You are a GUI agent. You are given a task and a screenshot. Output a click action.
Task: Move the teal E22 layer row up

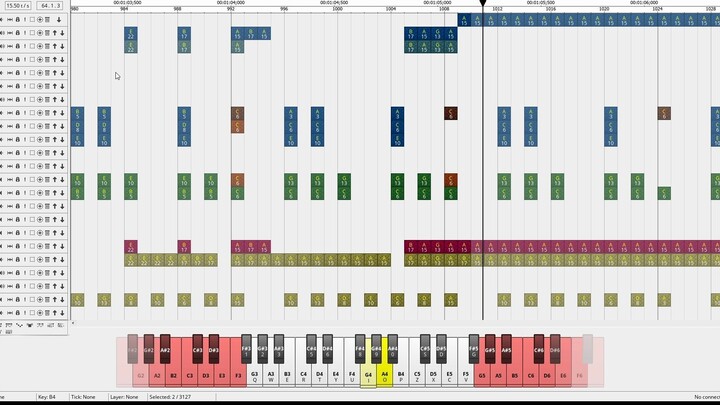tap(55, 46)
